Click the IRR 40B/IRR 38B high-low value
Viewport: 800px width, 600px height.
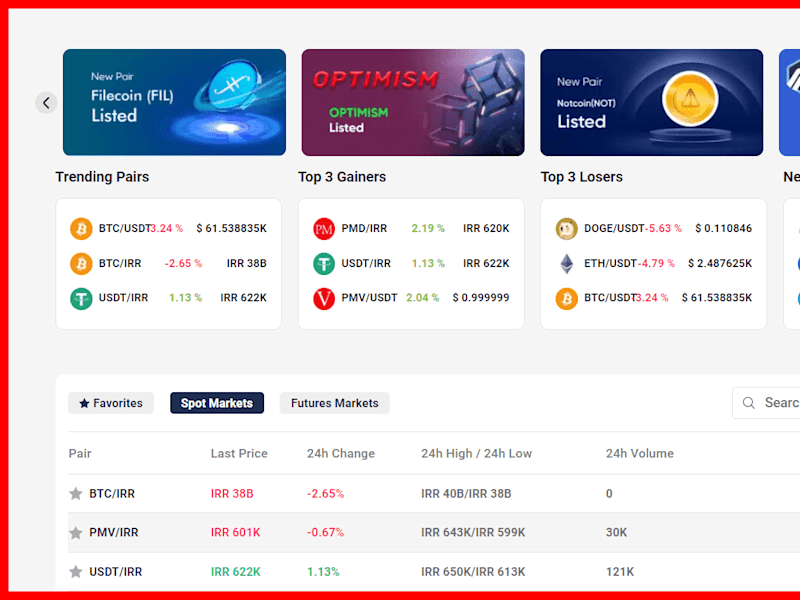466,493
